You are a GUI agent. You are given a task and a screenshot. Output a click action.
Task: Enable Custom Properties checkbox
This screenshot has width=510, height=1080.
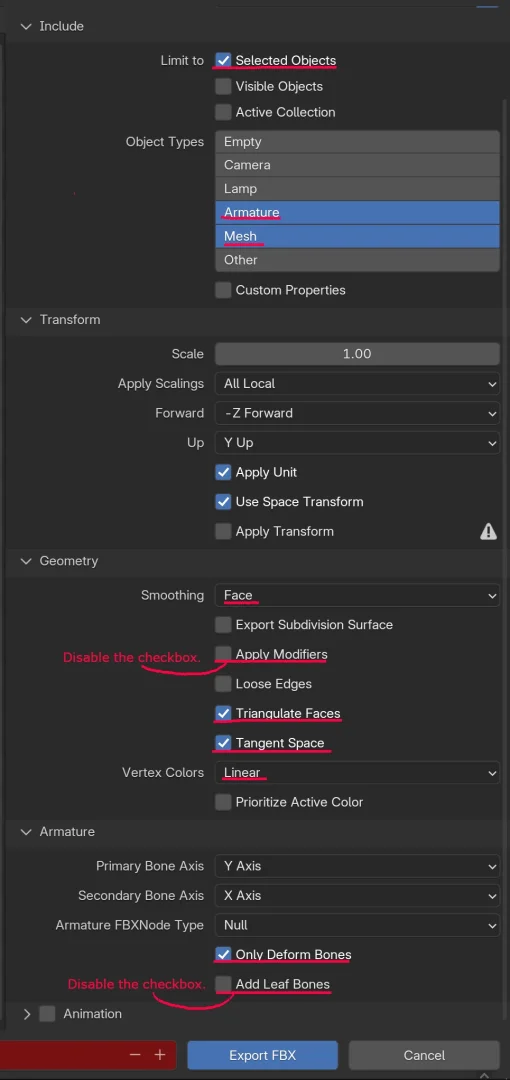click(223, 290)
